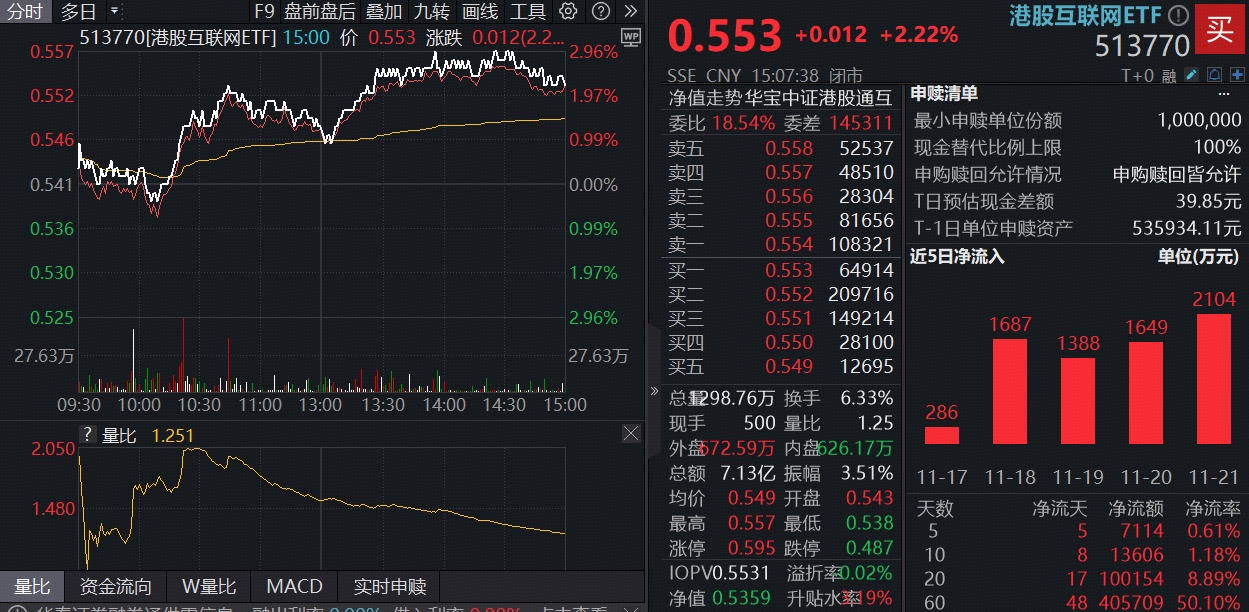Click info icon next to 港股互联网ETF name
Image resolution: width=1249 pixels, height=612 pixels.
pyautogui.click(x=1179, y=15)
